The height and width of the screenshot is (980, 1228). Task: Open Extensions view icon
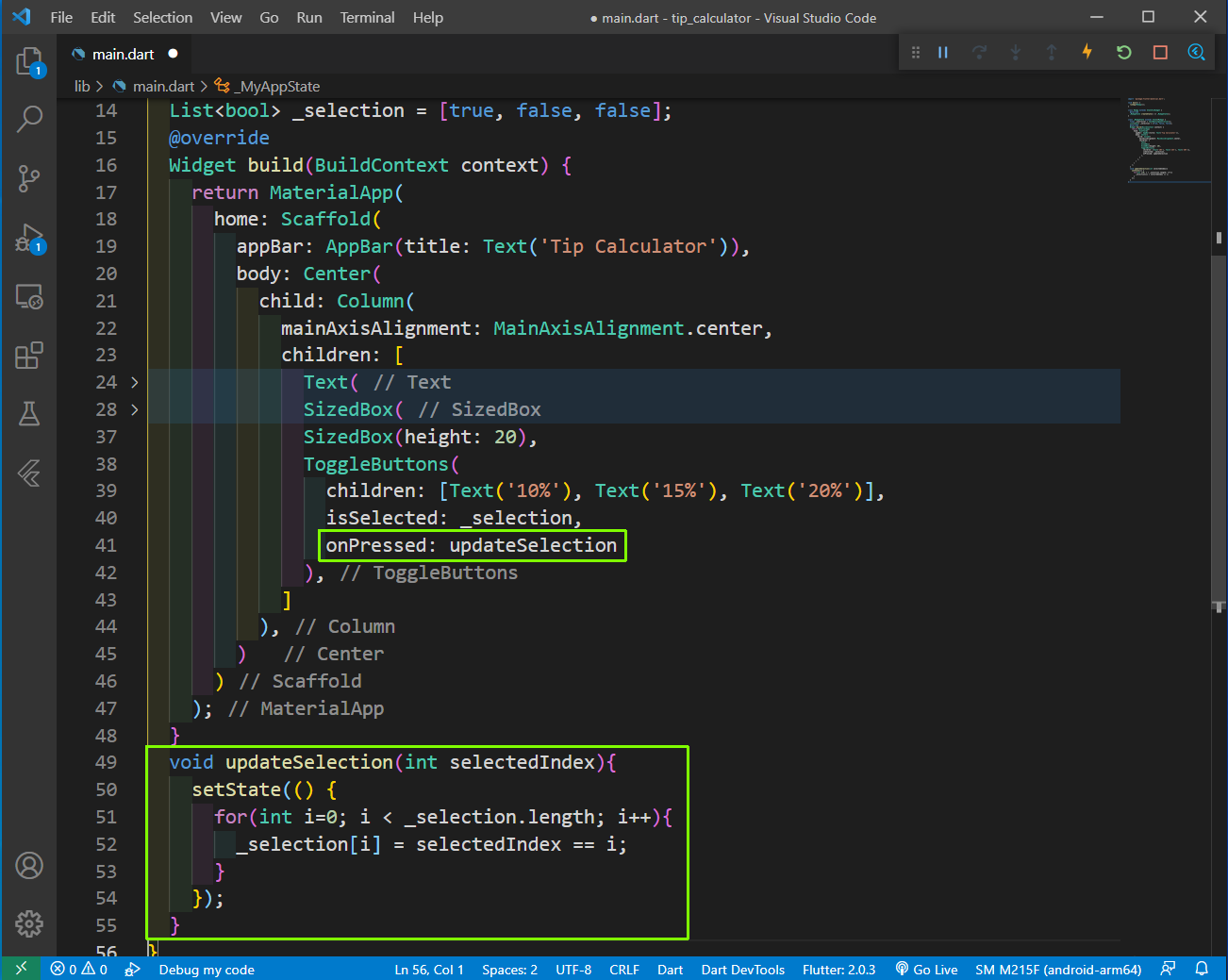coord(29,356)
